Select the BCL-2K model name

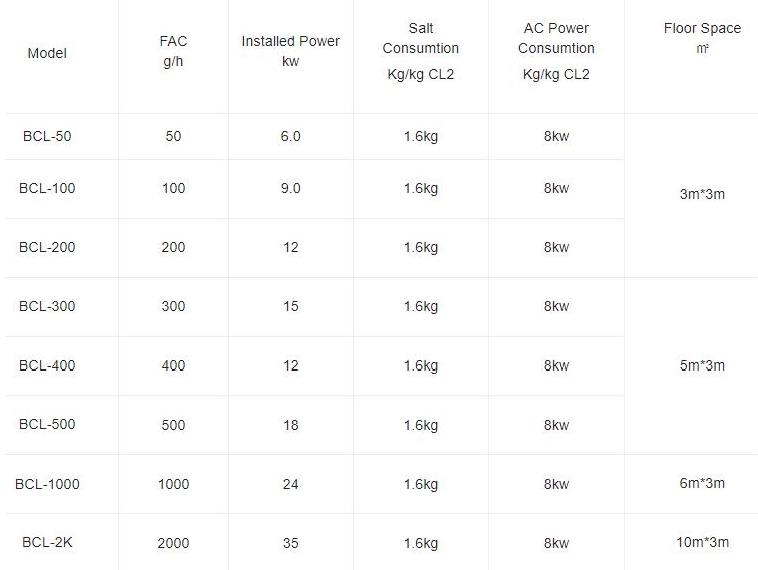point(47,543)
